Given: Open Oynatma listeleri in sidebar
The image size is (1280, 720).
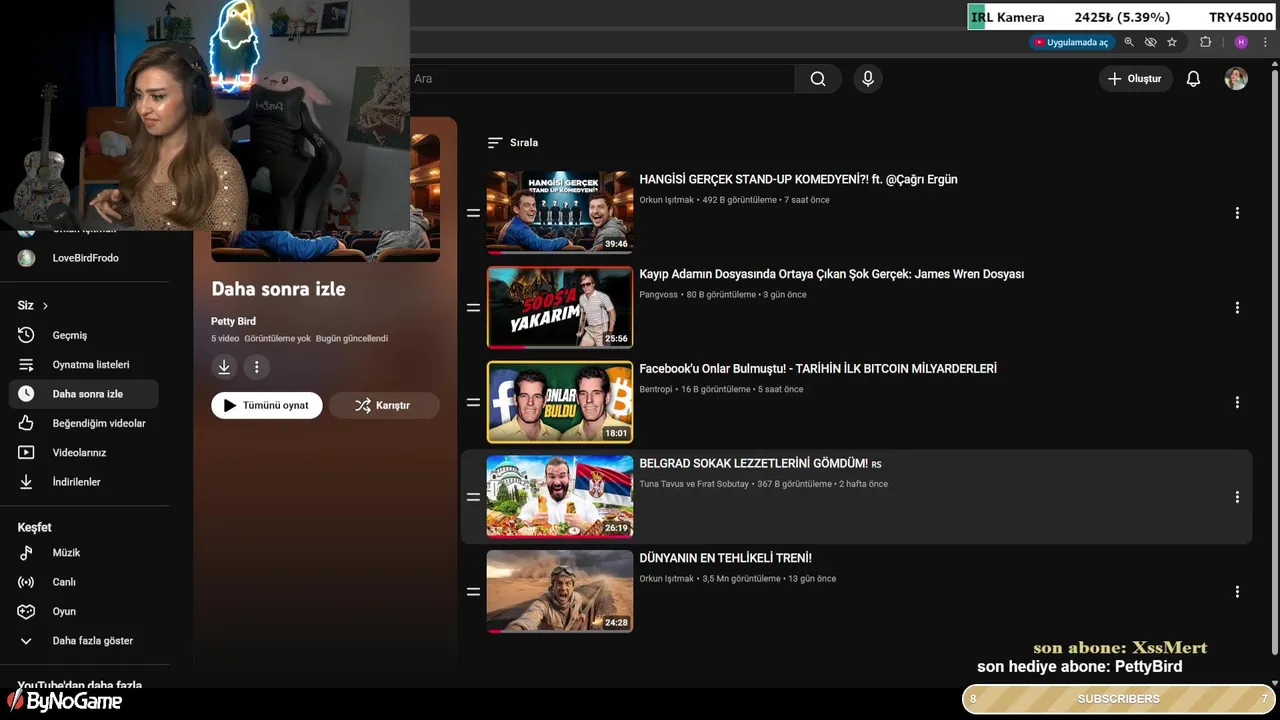Looking at the screenshot, I should point(83,365).
